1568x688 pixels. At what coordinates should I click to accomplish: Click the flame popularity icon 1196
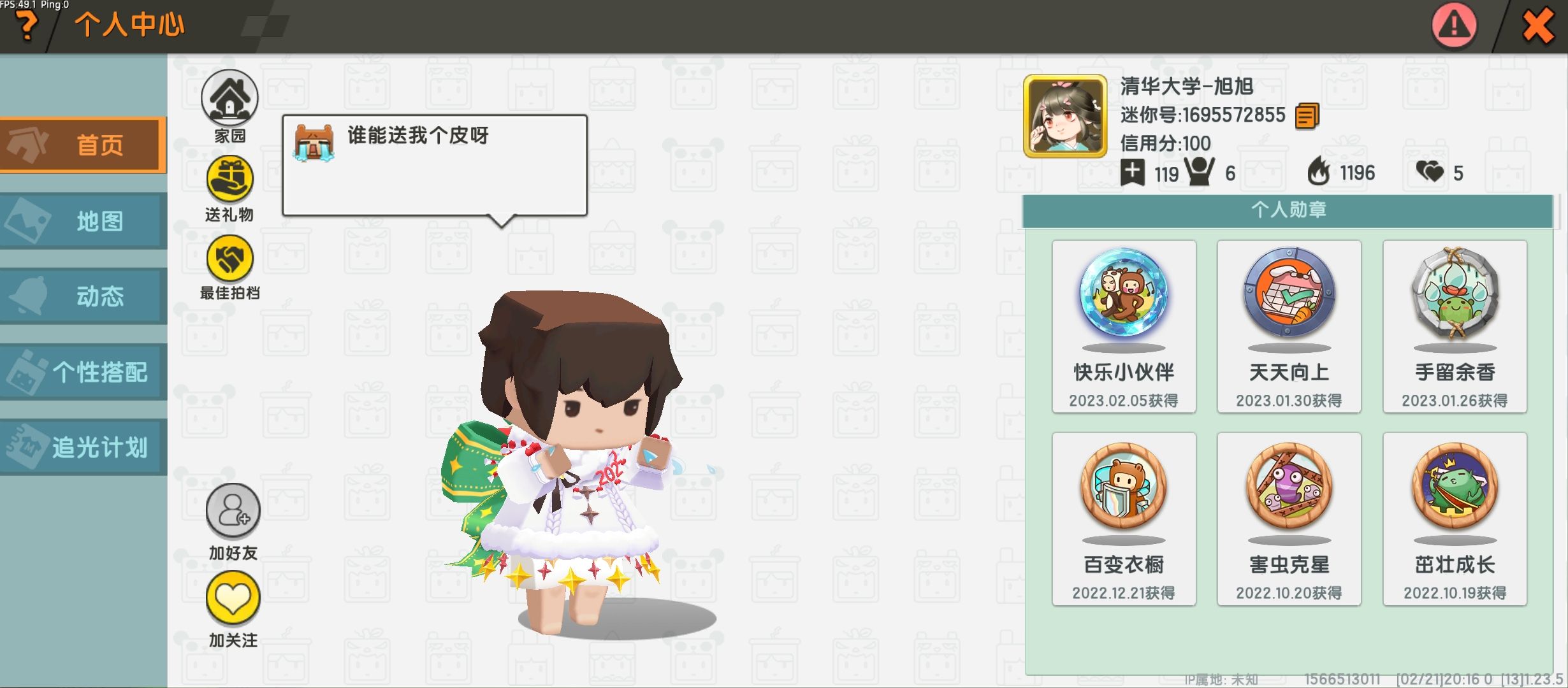tap(1319, 172)
